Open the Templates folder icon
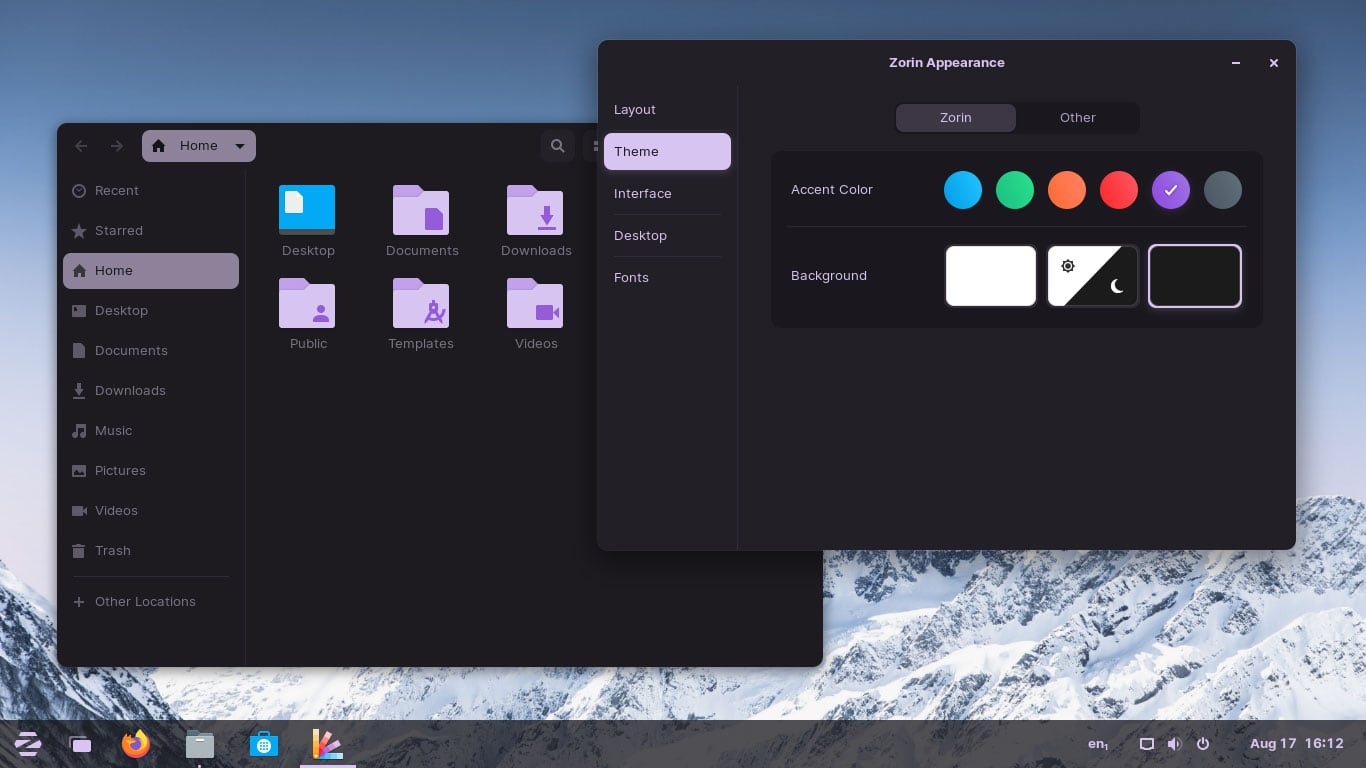Screen dimensions: 1366x768 tap(421, 303)
